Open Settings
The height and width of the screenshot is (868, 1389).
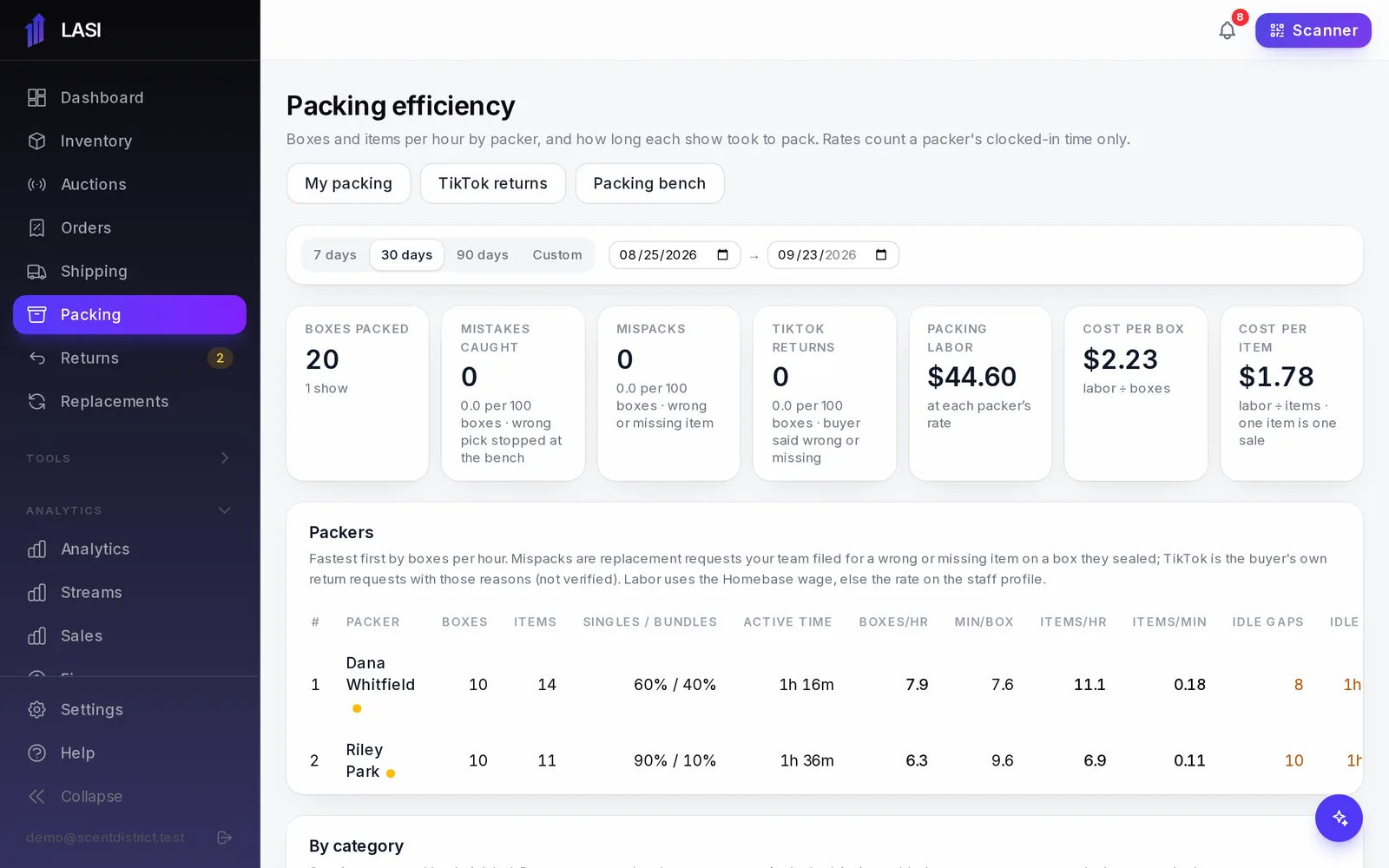130,710
